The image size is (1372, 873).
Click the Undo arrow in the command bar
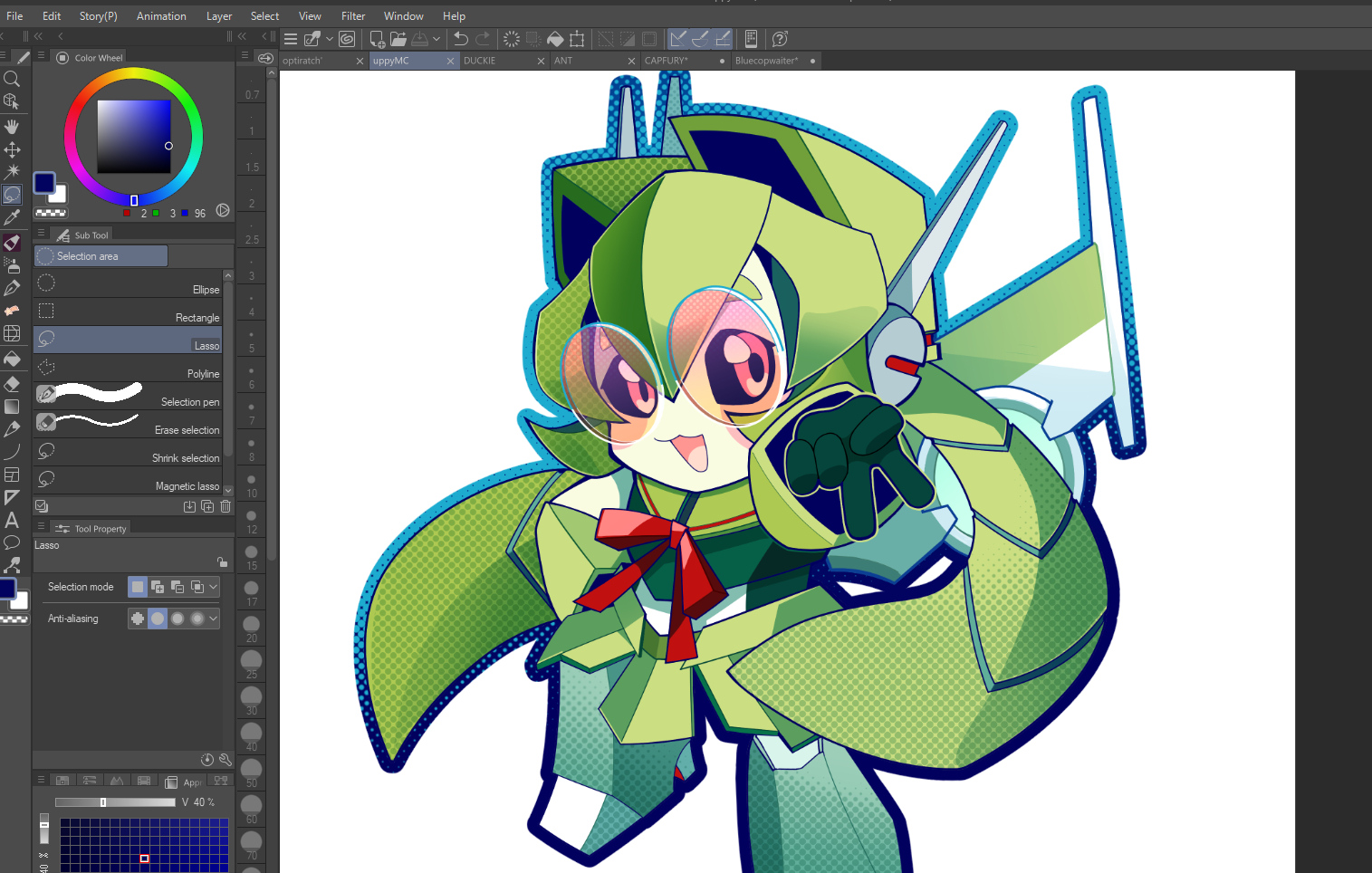(461, 39)
